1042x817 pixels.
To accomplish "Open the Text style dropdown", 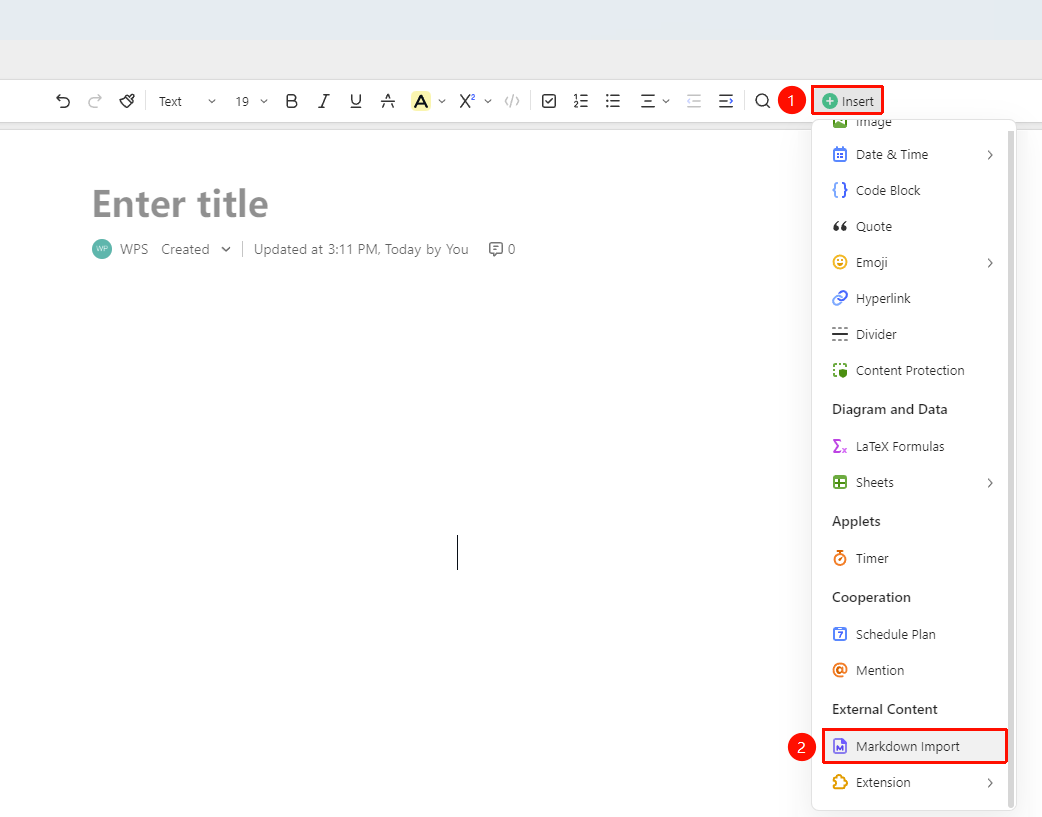I will [x=187, y=101].
